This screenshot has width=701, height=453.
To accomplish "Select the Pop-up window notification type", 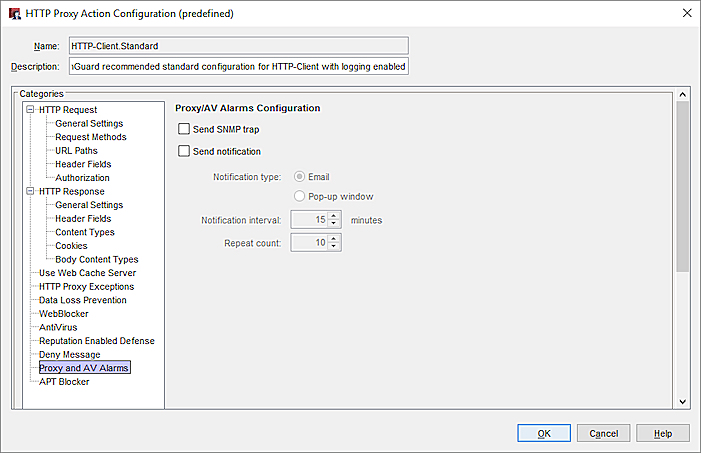I will point(299,196).
